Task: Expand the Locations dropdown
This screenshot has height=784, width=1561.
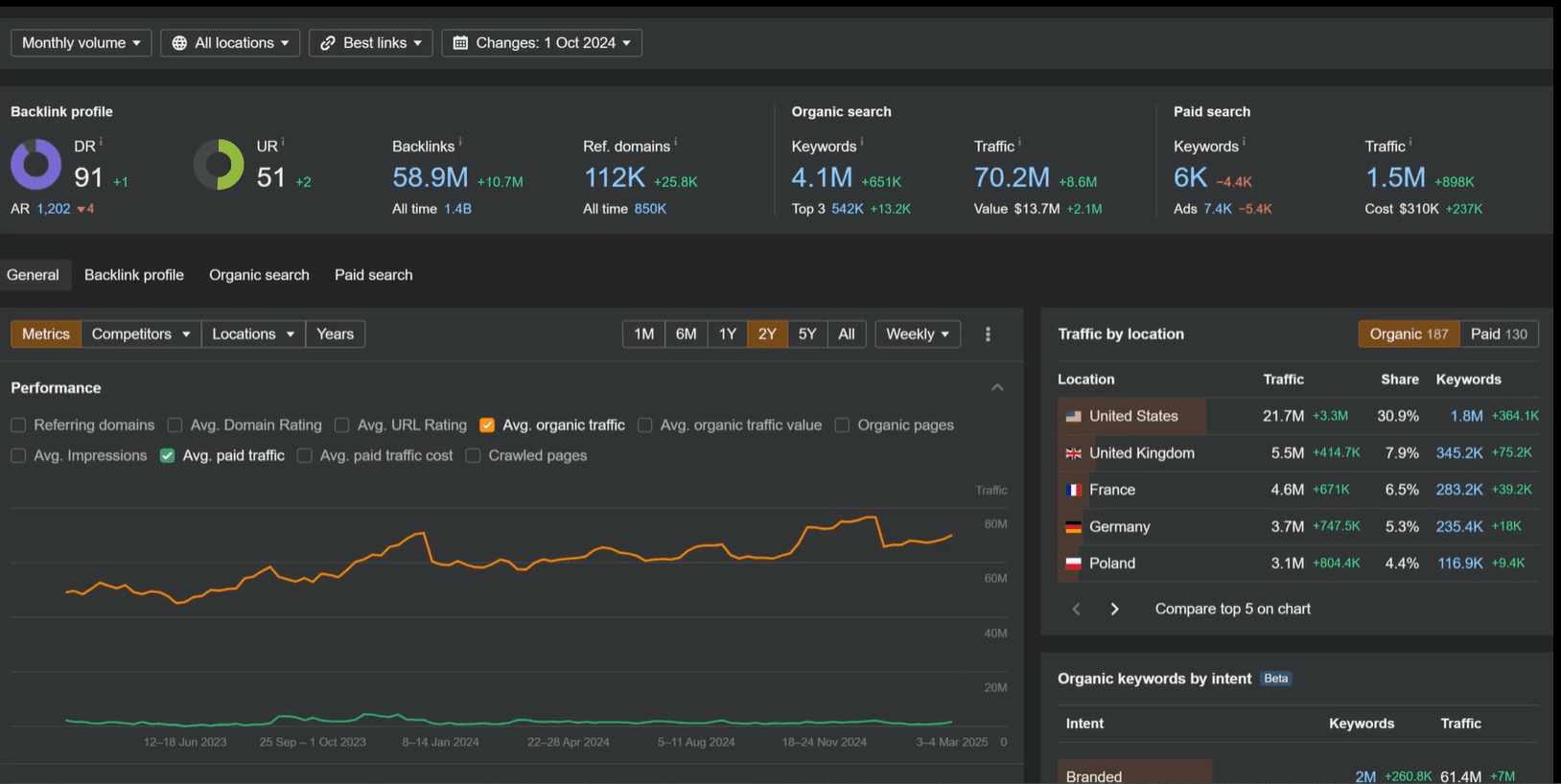Action: click(253, 334)
